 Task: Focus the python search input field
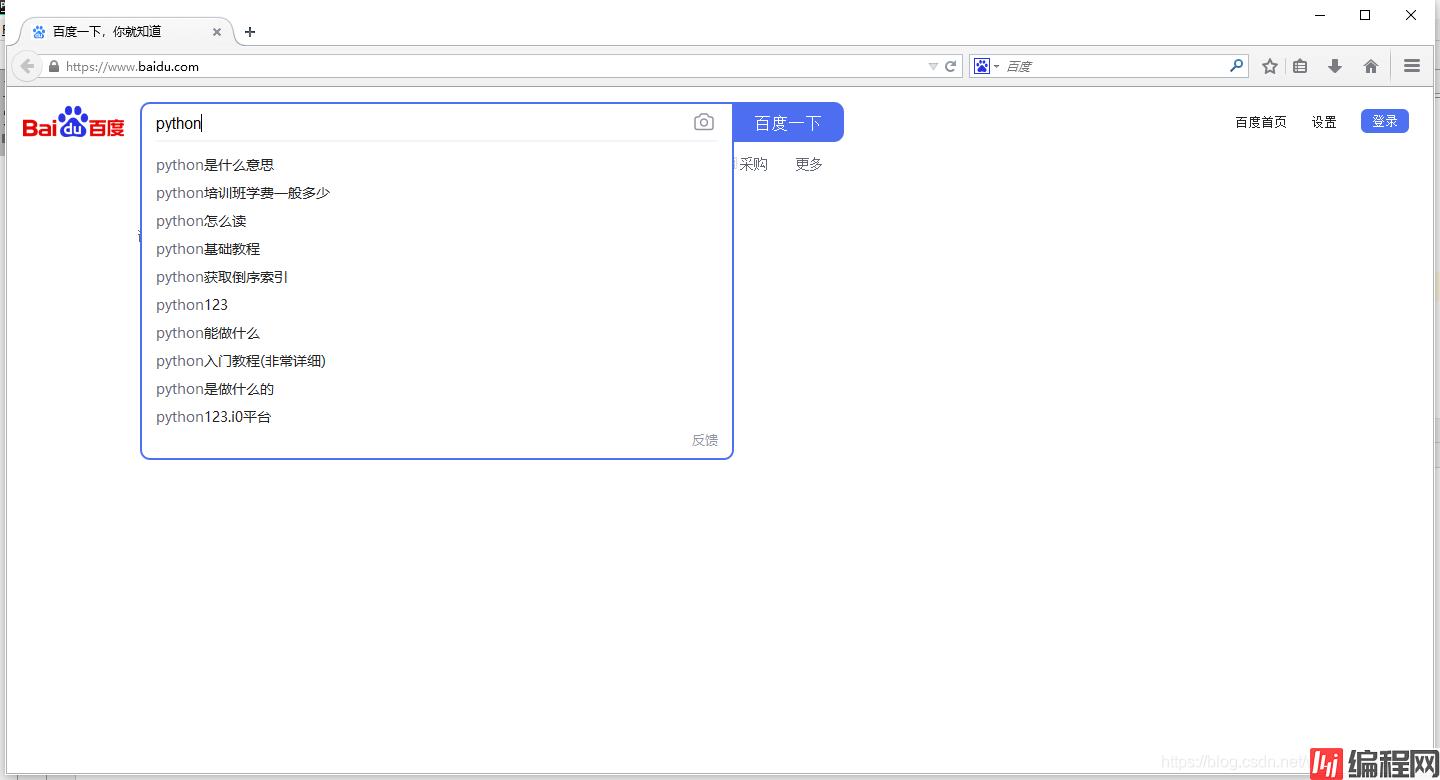[x=420, y=123]
